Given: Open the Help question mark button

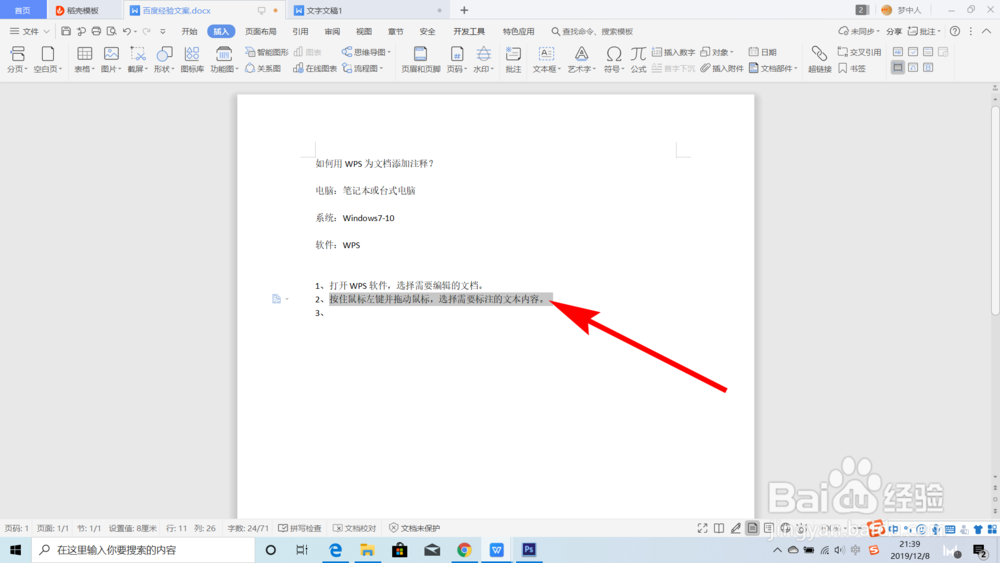Looking at the screenshot, I should (955, 31).
